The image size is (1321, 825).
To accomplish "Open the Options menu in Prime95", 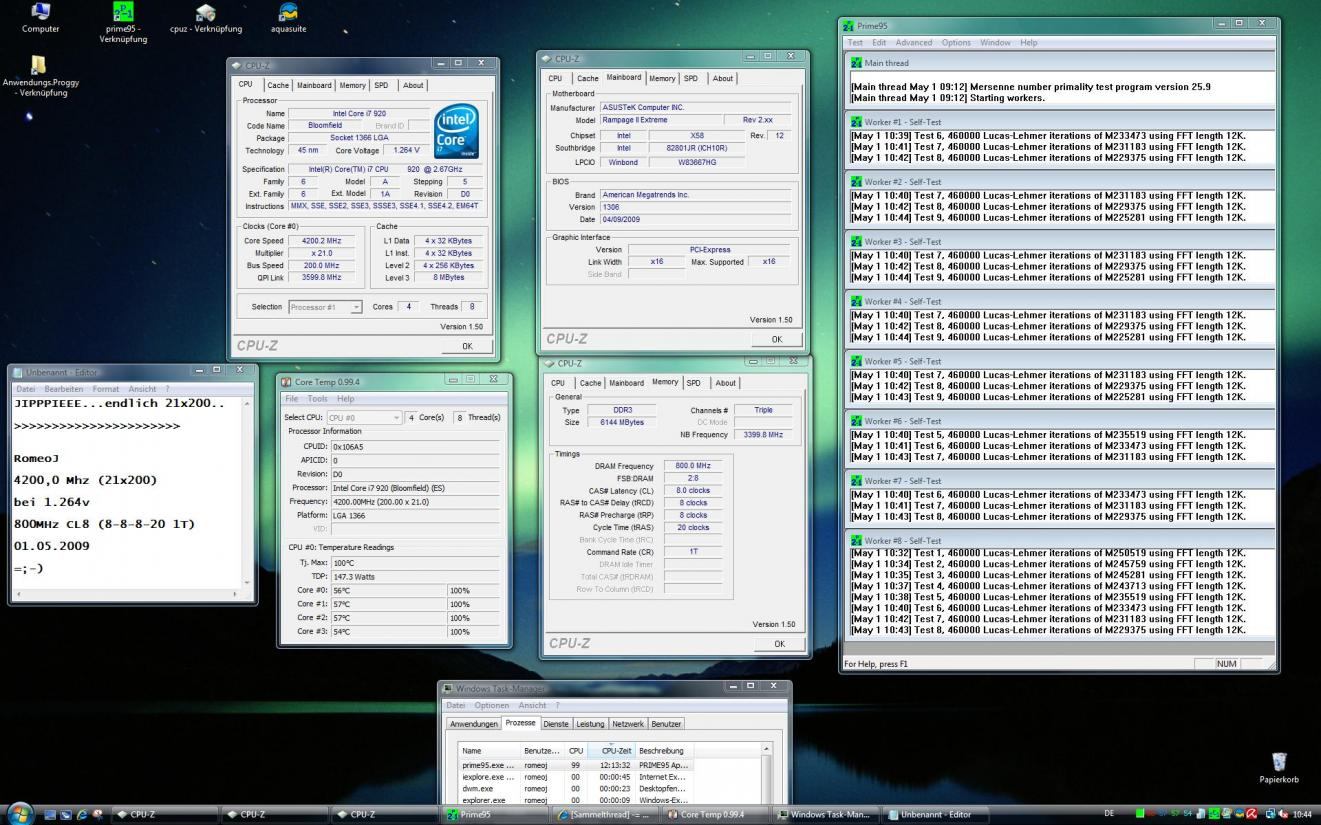I will (x=956, y=43).
